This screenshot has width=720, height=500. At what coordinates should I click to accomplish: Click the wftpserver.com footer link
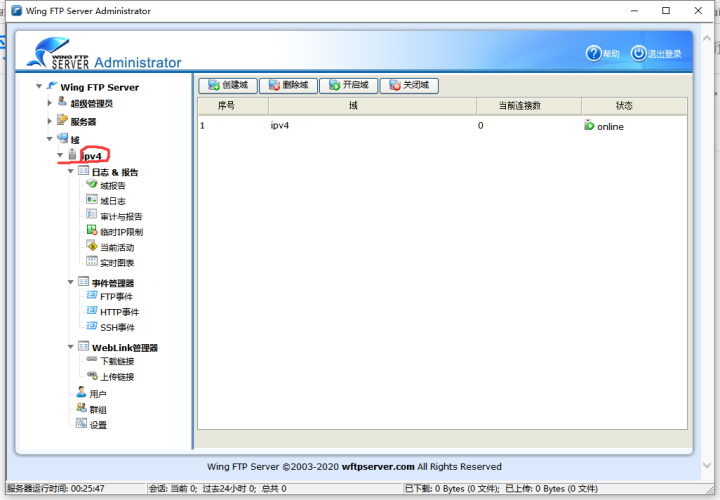[378, 467]
